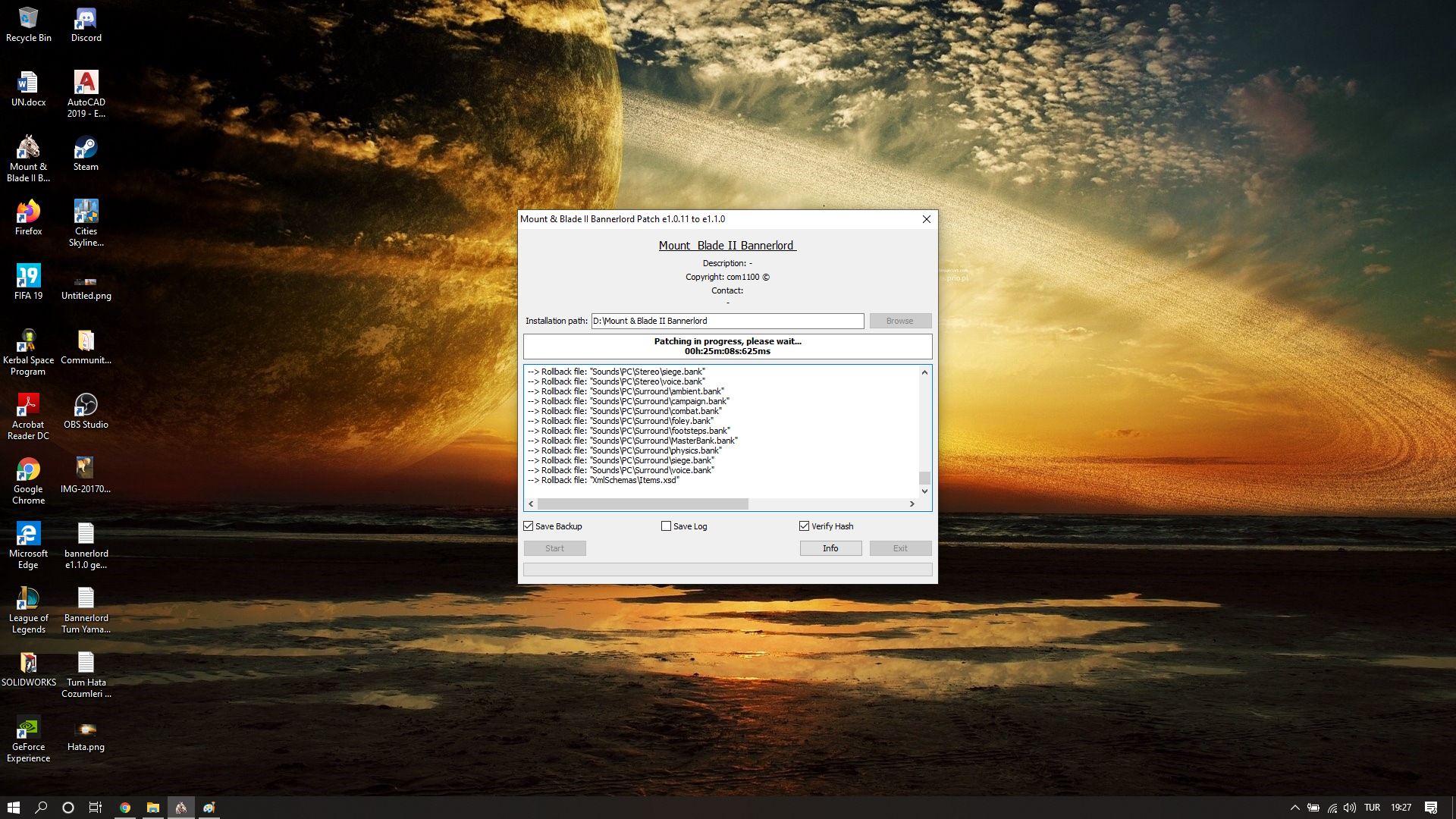Select the Hata.png file icon
This screenshot has width=1456, height=819.
(x=86, y=736)
